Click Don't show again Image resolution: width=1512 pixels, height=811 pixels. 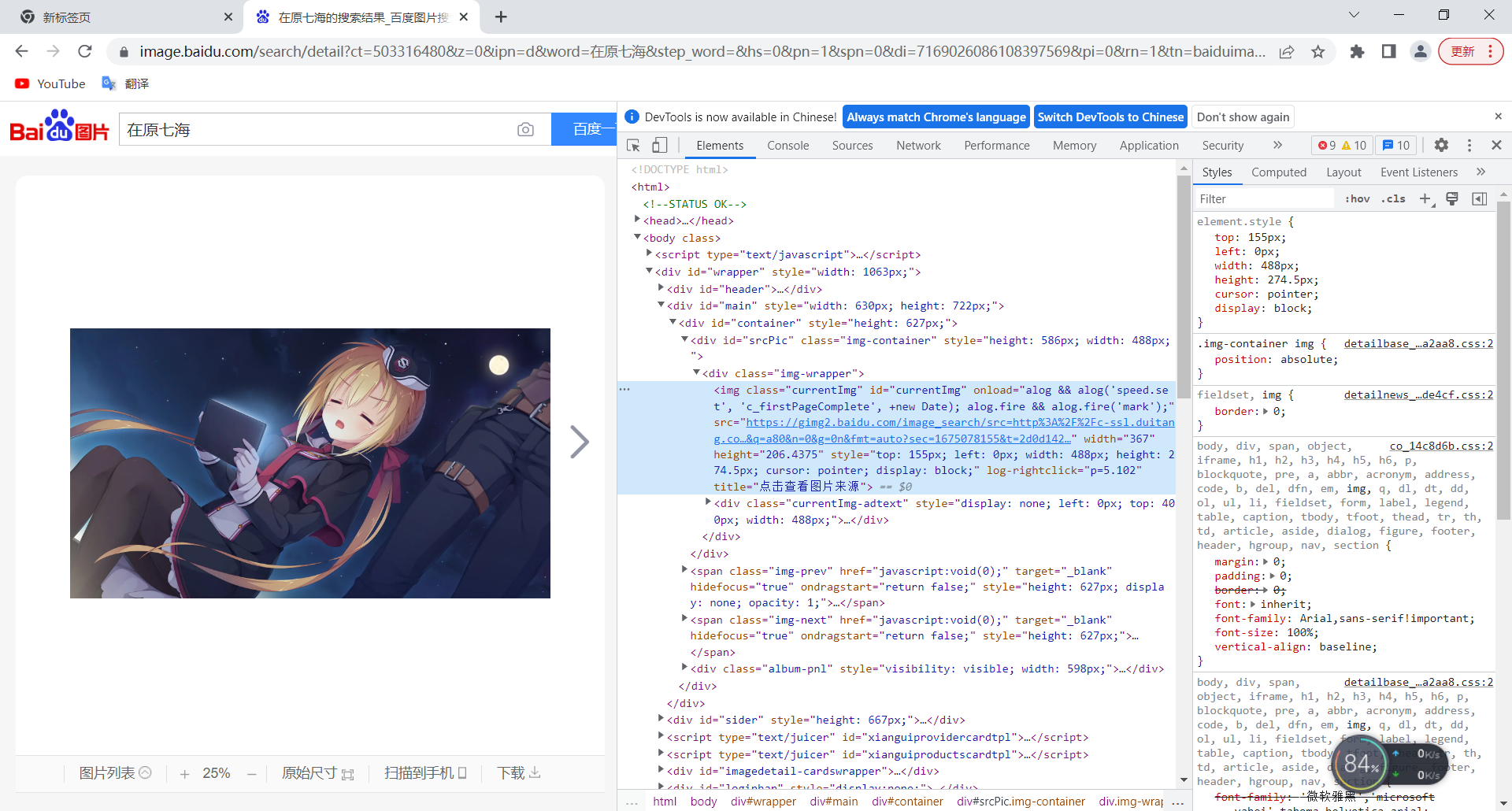point(1243,117)
